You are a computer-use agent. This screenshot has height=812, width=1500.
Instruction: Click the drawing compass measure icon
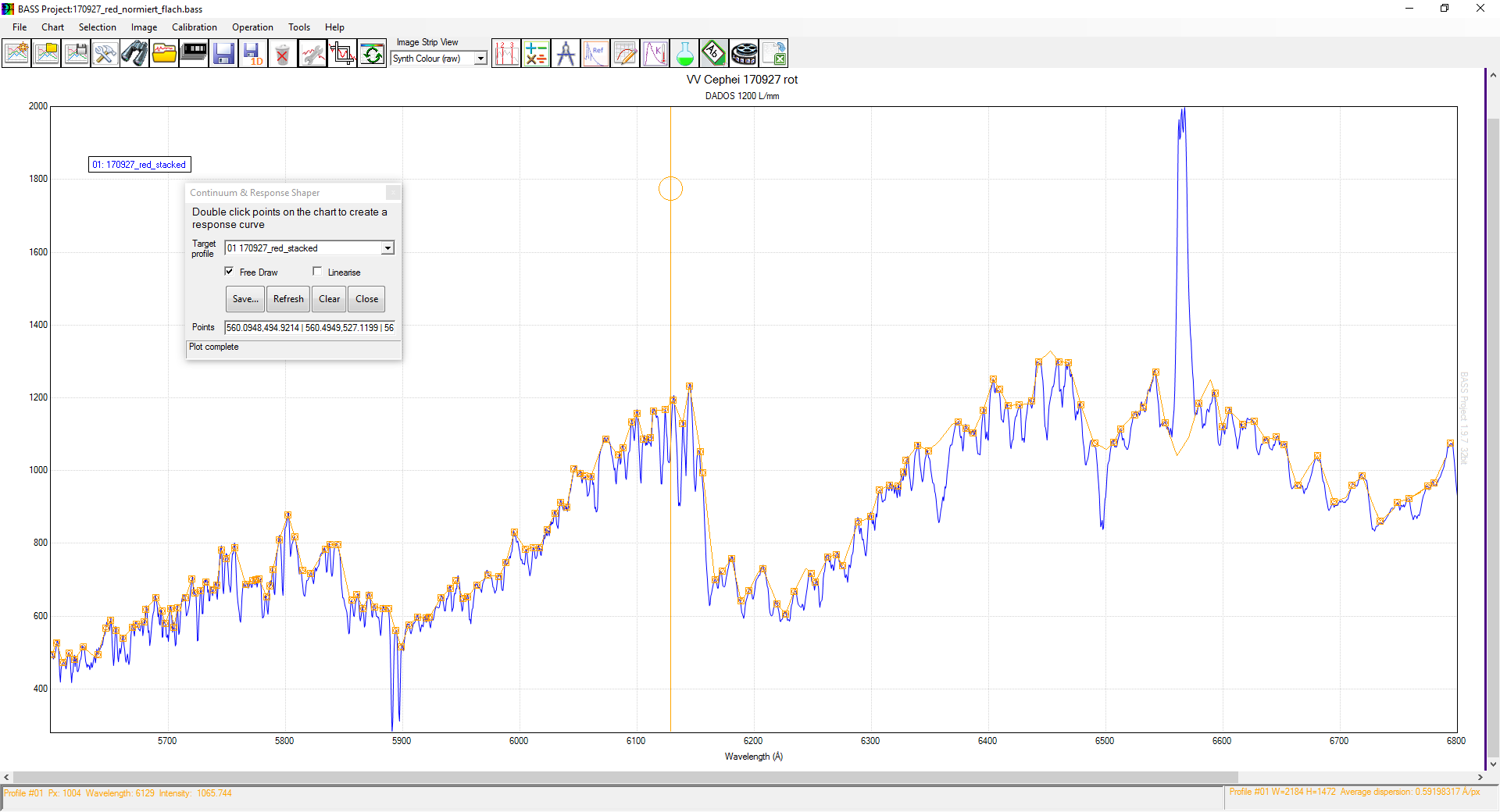566,54
